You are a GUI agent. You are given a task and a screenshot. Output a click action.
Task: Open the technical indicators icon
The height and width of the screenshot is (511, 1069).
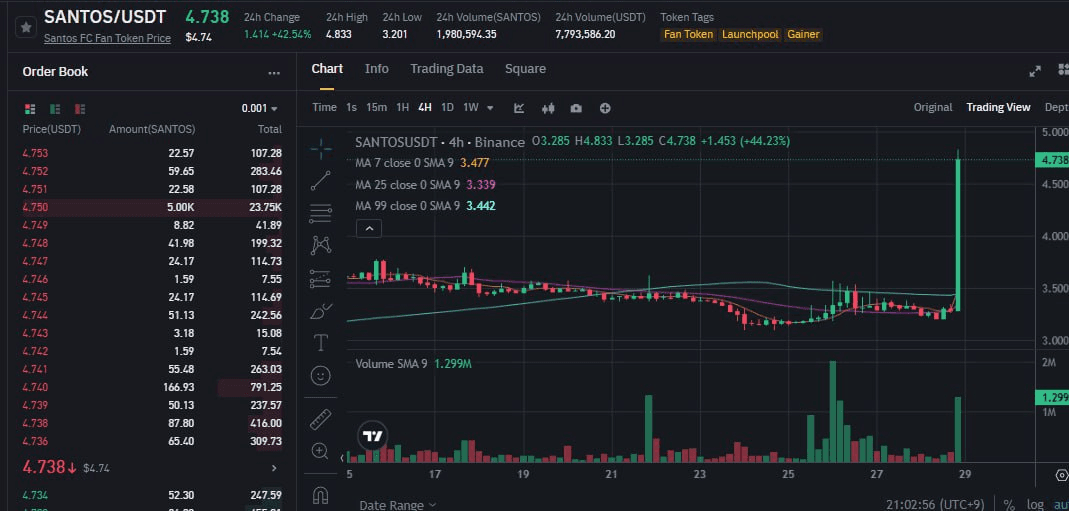519,108
